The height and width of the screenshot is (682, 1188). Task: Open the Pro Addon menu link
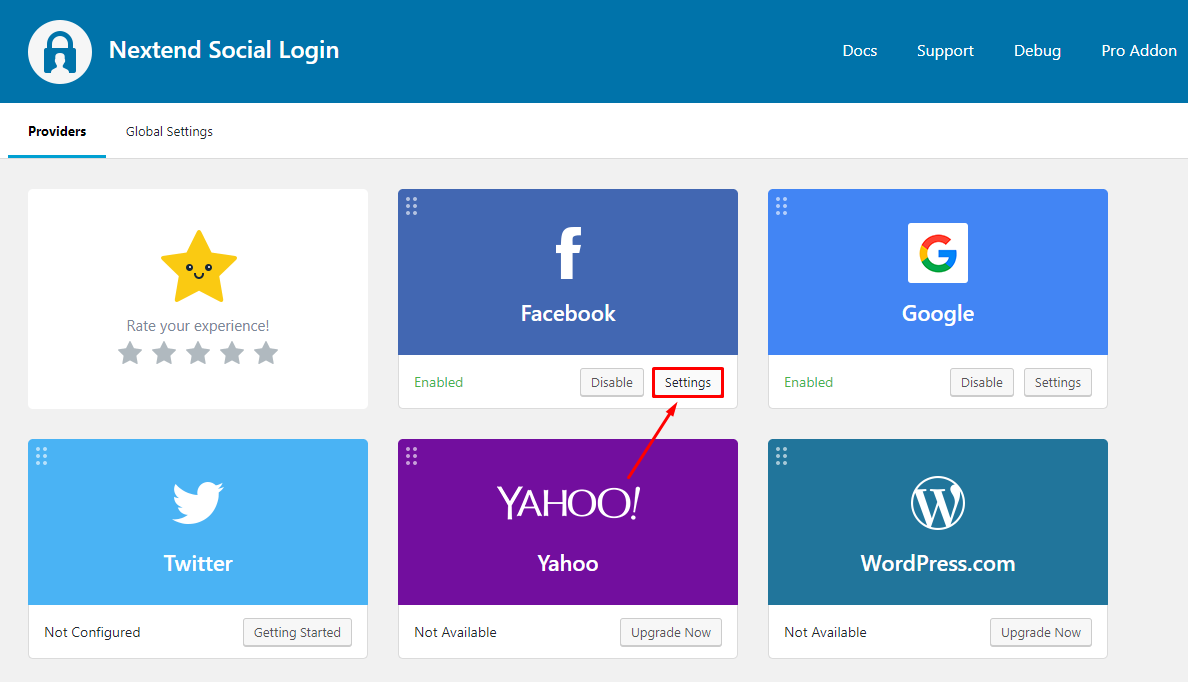(x=1139, y=51)
